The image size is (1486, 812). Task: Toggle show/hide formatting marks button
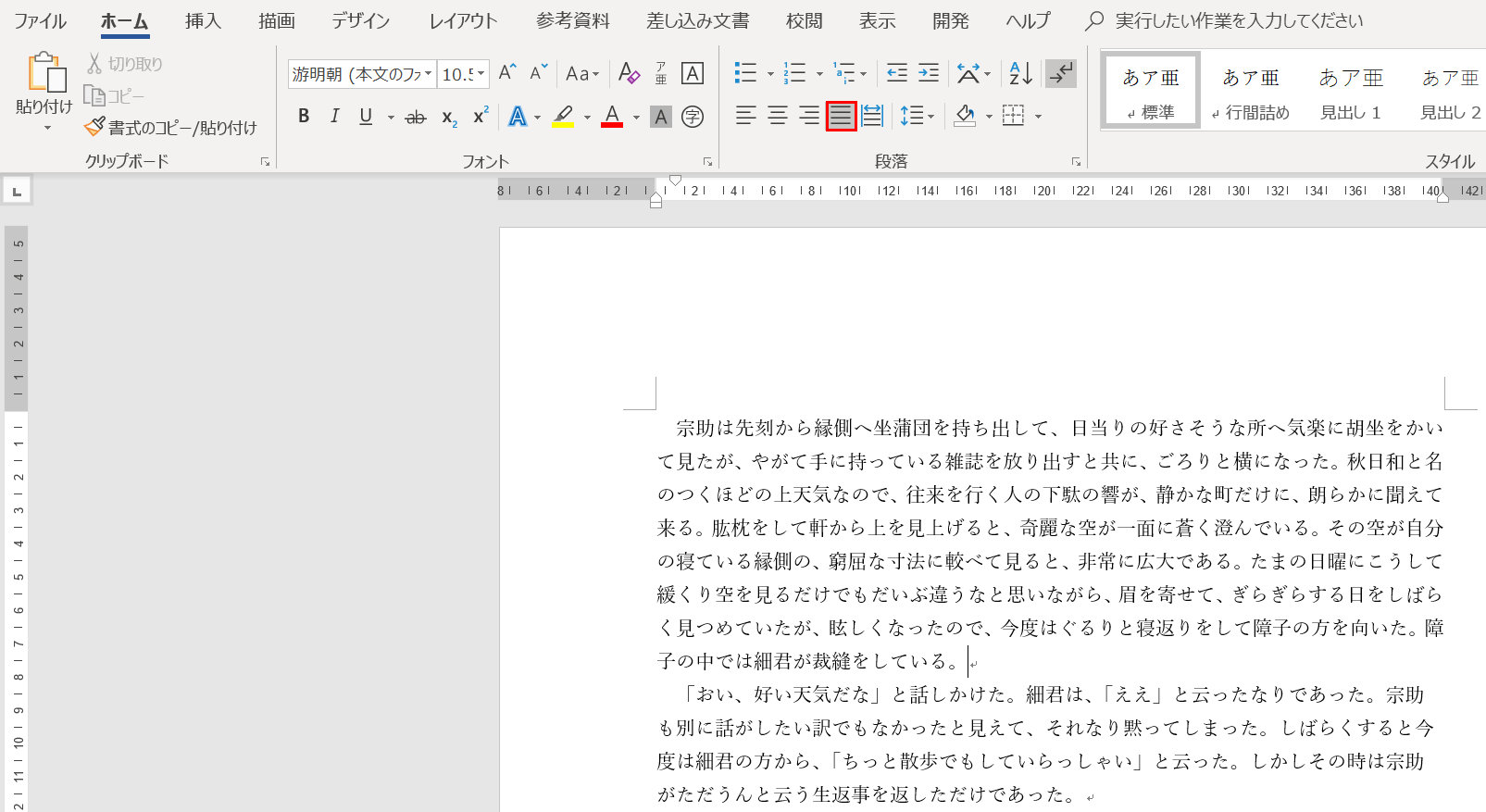pos(1061,73)
